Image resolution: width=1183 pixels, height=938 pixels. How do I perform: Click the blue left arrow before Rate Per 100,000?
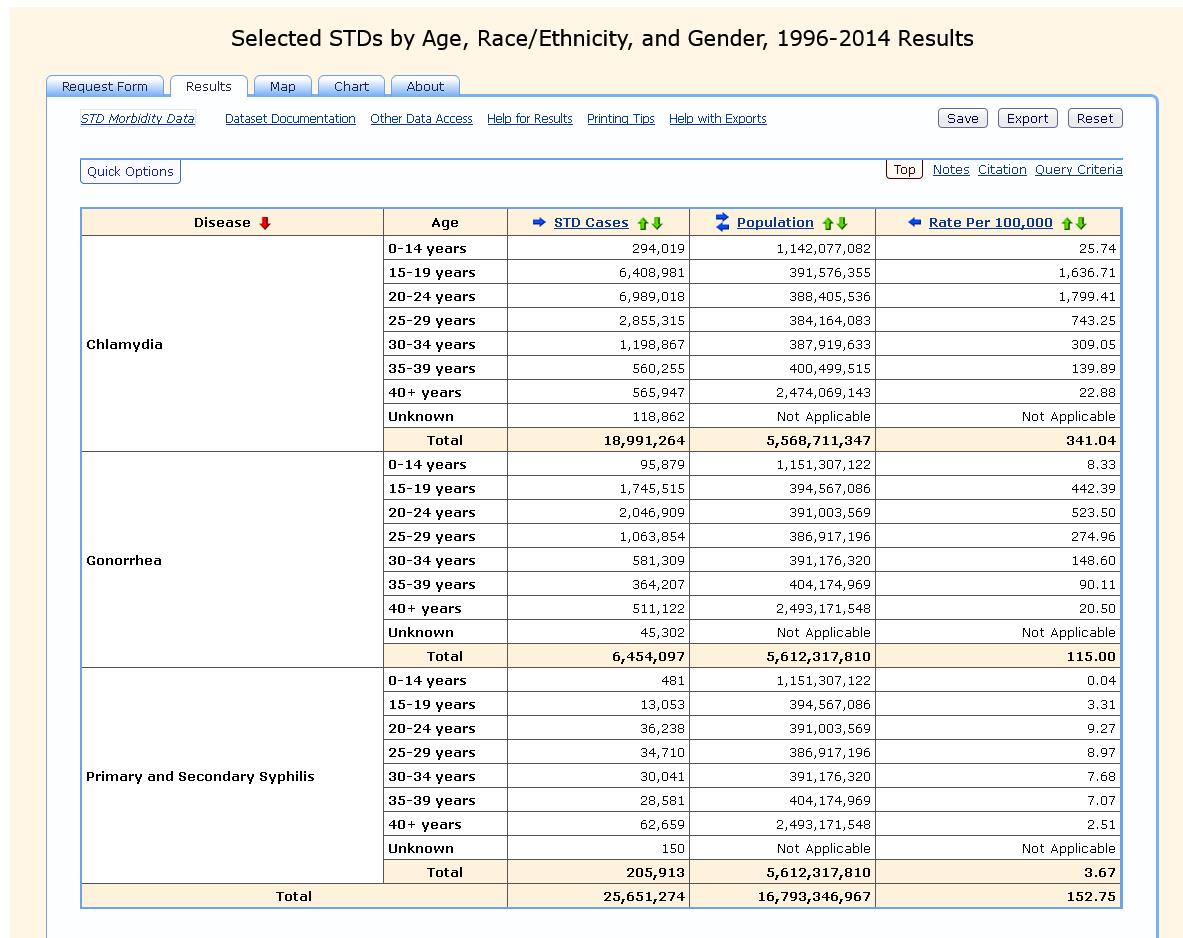914,223
